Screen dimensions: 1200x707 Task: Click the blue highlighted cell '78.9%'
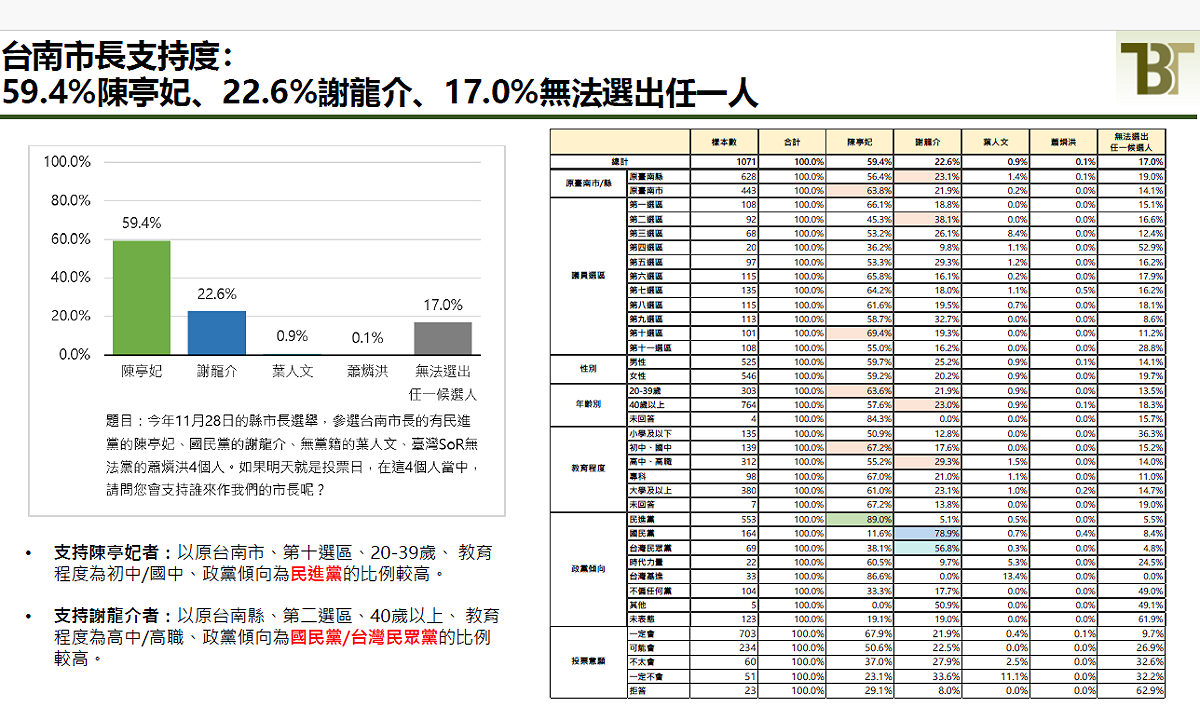click(928, 534)
